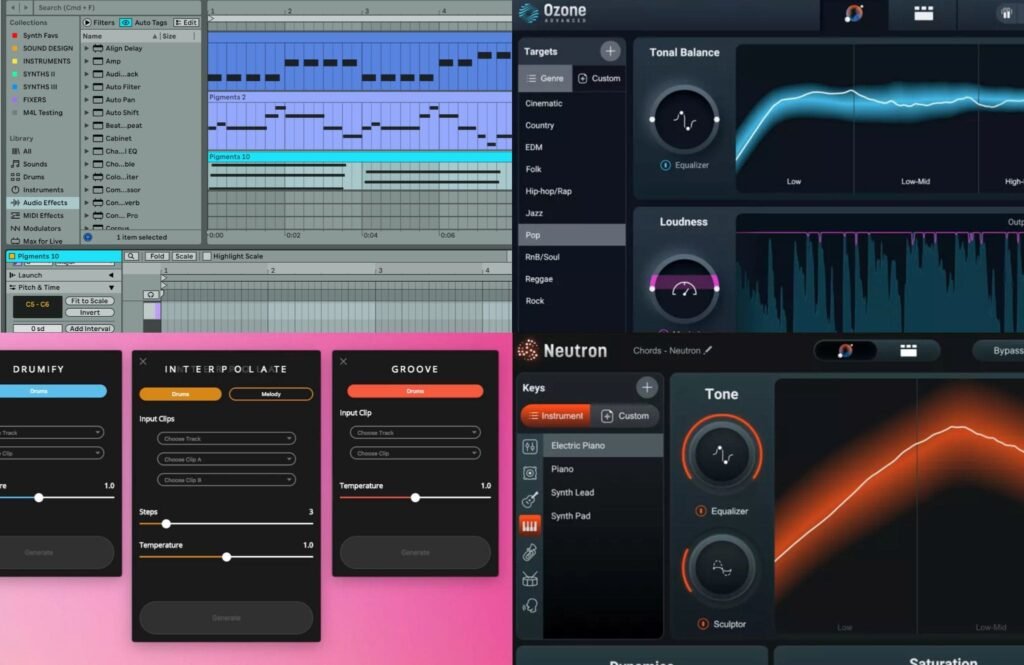Toggle the Scale button in MIDI editor

coord(184,256)
